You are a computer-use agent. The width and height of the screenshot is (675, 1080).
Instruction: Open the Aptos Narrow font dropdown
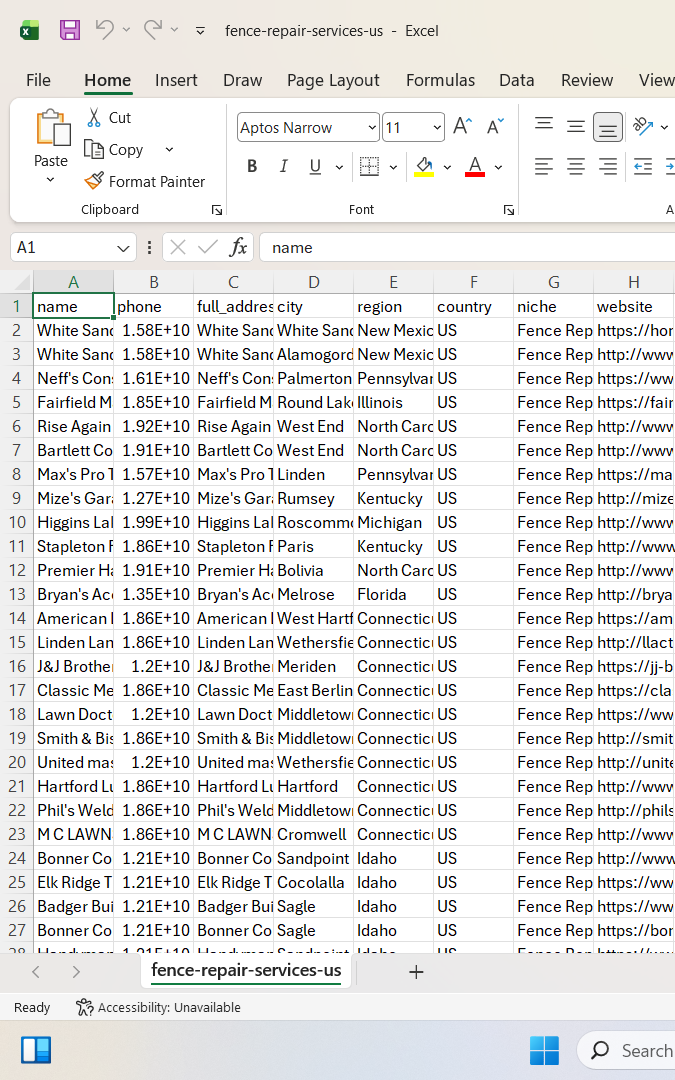372,127
